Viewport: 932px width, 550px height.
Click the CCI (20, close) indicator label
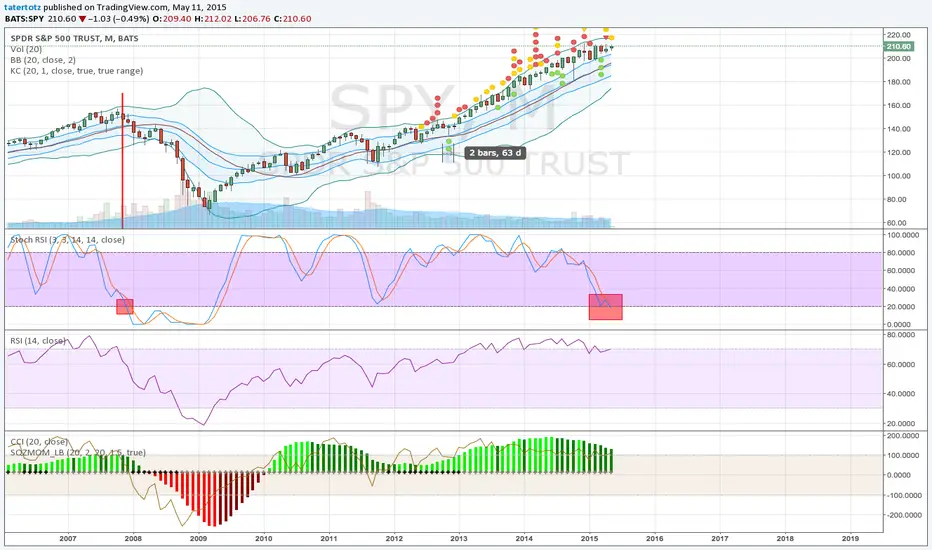[x=39, y=442]
